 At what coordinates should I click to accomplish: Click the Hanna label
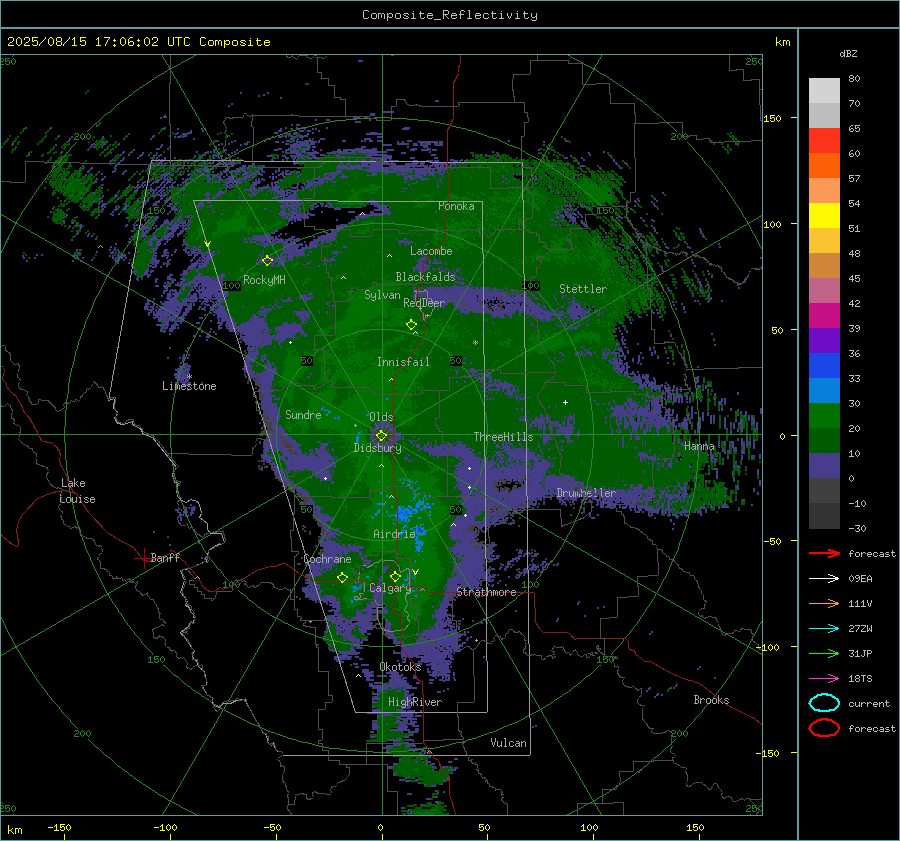click(x=699, y=446)
